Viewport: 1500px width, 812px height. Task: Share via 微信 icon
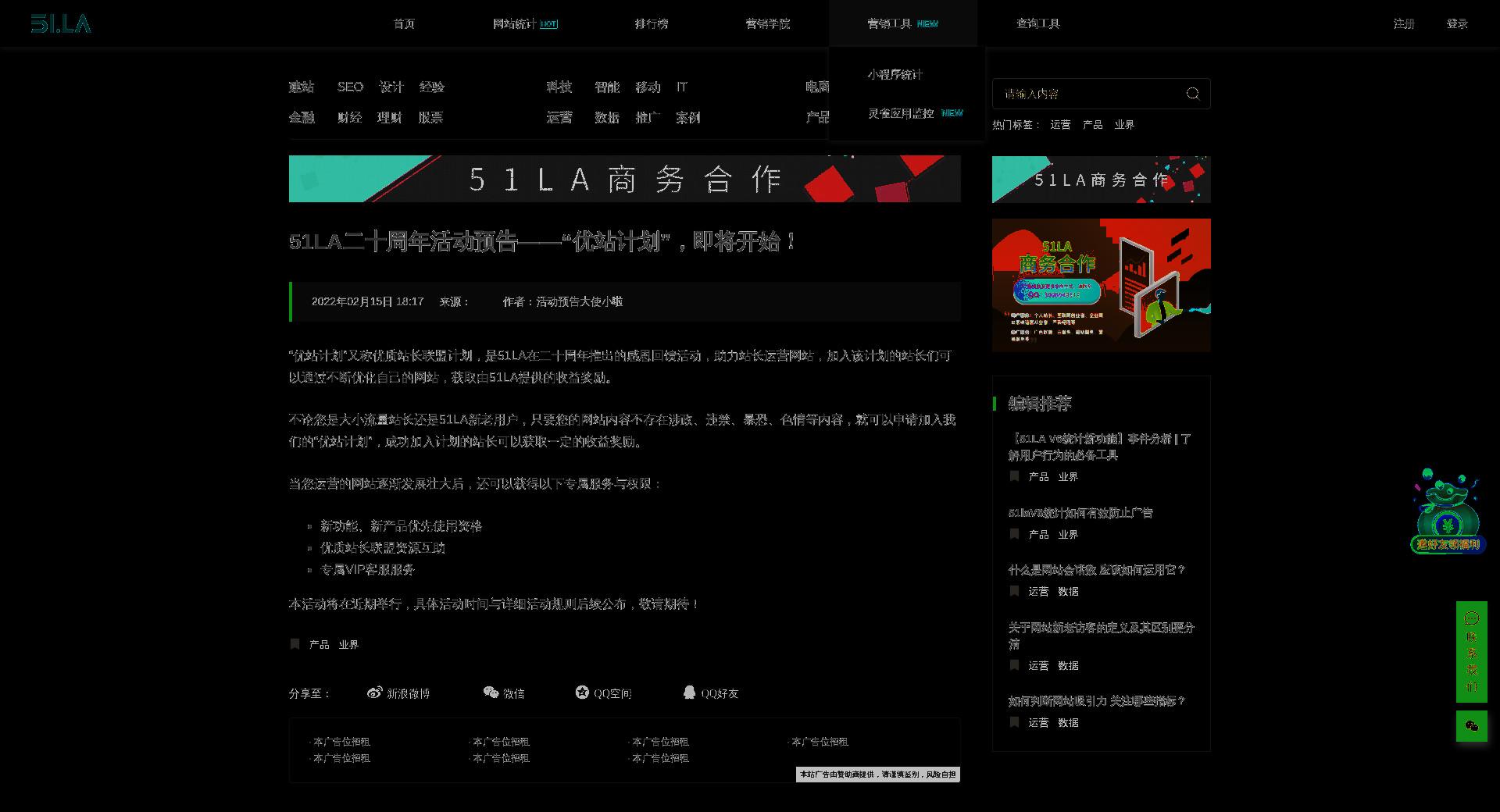click(x=491, y=693)
